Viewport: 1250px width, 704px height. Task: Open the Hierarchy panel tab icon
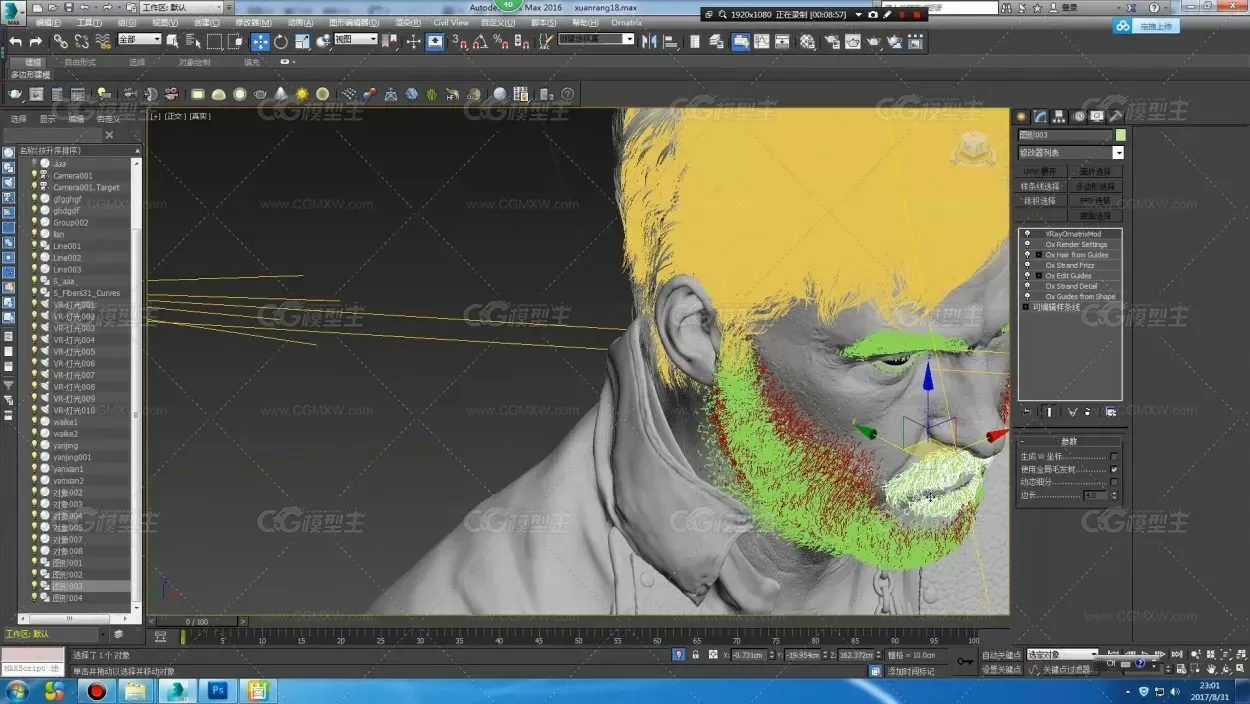(1059, 116)
